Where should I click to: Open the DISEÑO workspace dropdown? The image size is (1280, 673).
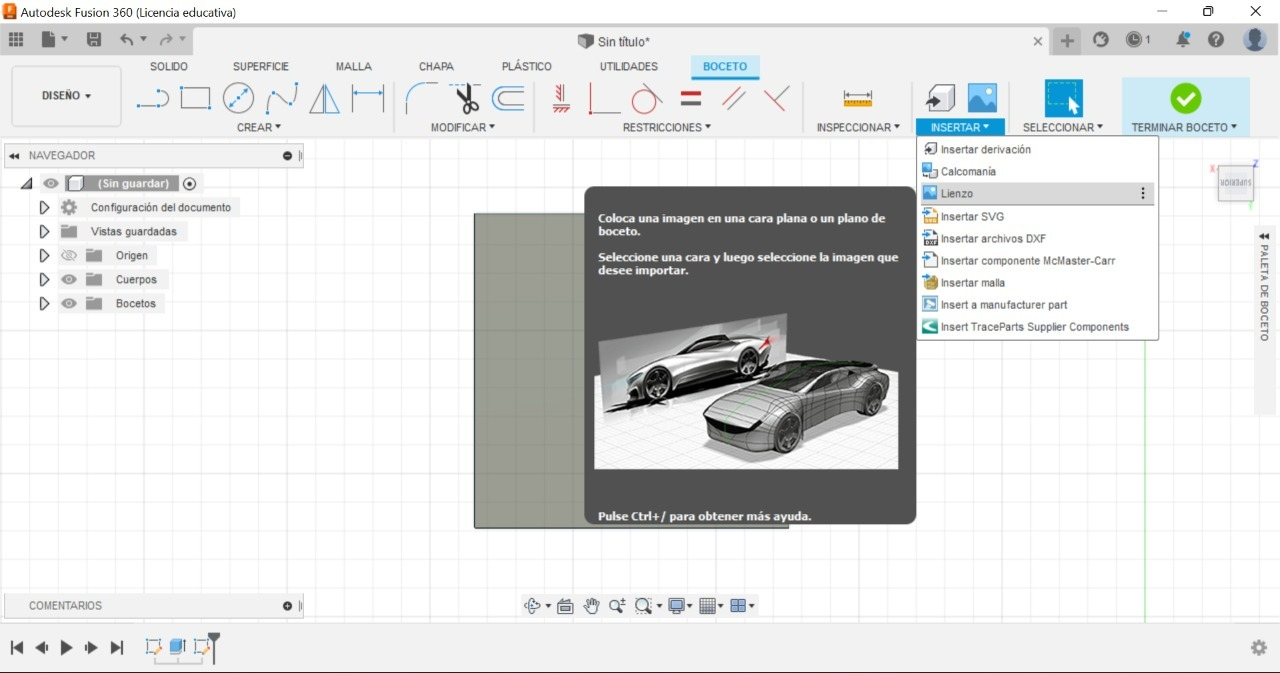click(66, 96)
